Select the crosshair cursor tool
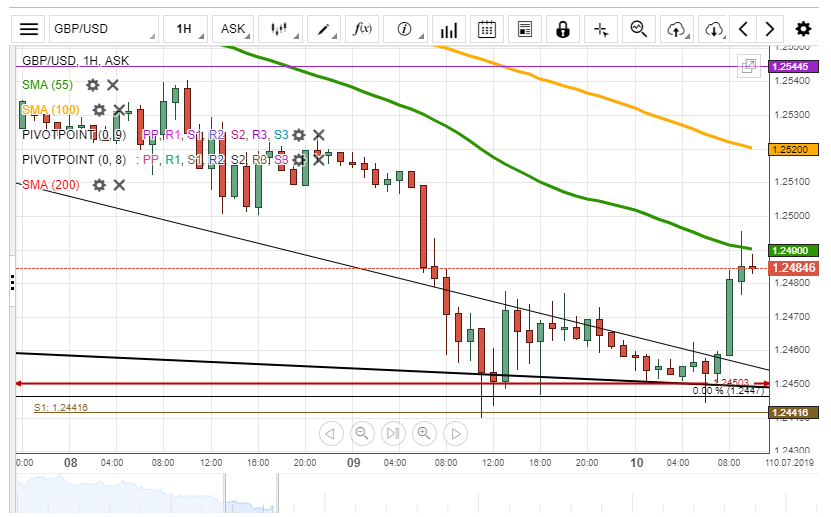 pyautogui.click(x=601, y=29)
